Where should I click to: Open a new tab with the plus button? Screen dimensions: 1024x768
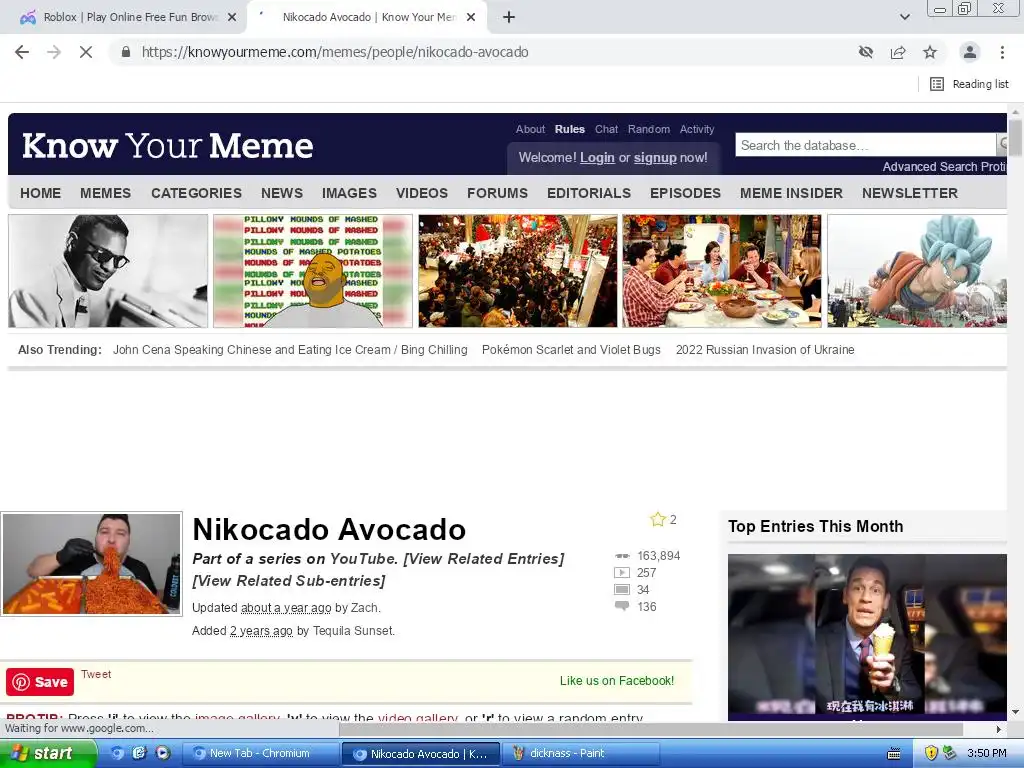point(509,18)
